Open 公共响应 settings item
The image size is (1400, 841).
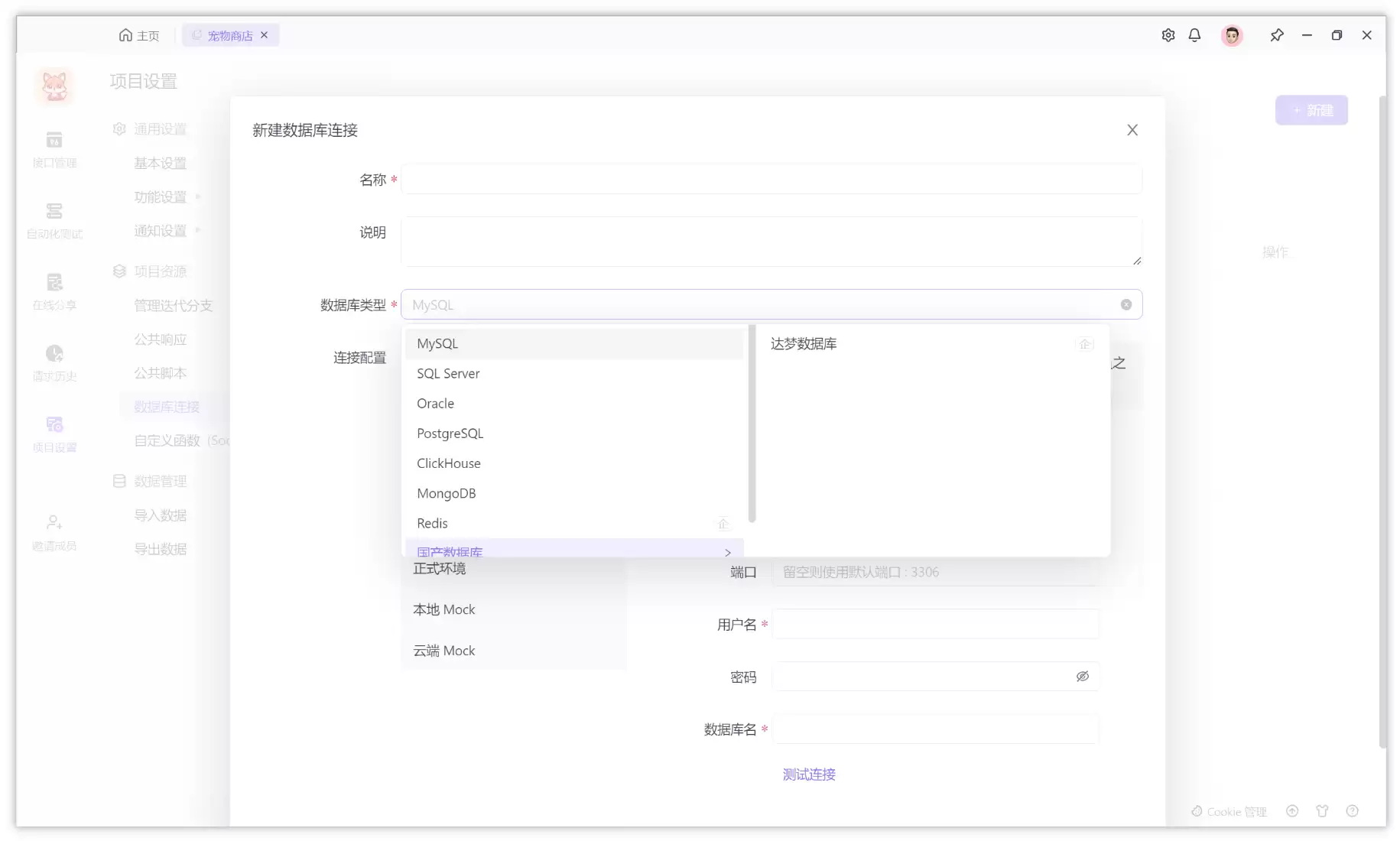point(160,339)
